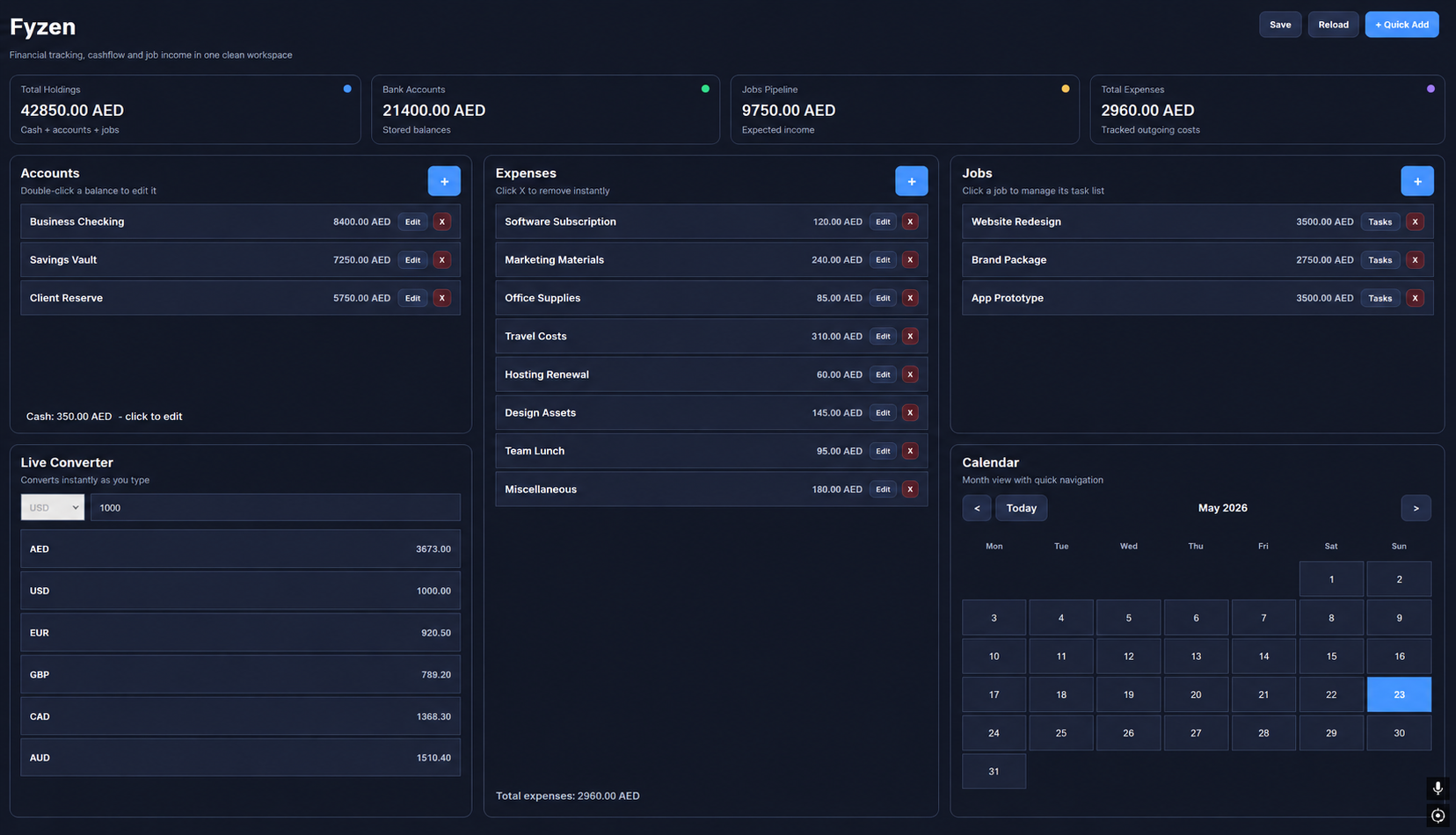
Task: Delete the Travel Costs expense
Action: (x=910, y=337)
